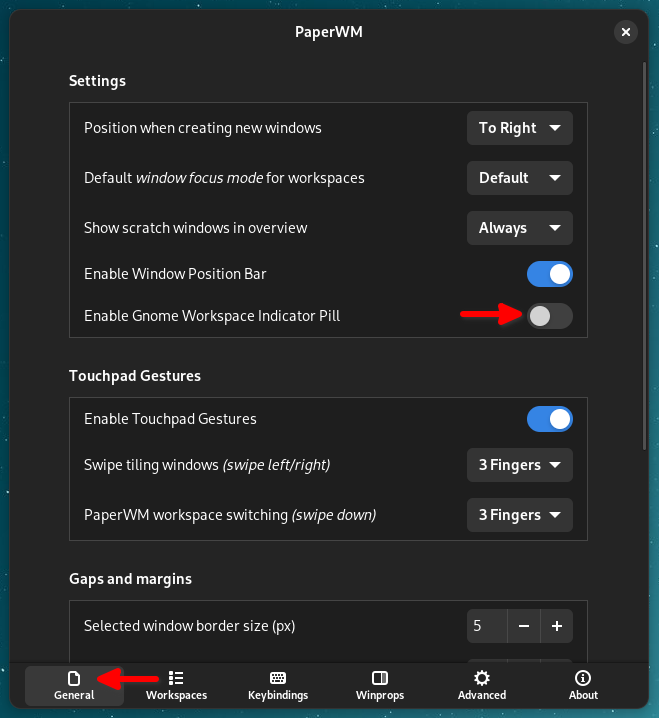Click 'Selected window border size (px)' label

coord(190,626)
